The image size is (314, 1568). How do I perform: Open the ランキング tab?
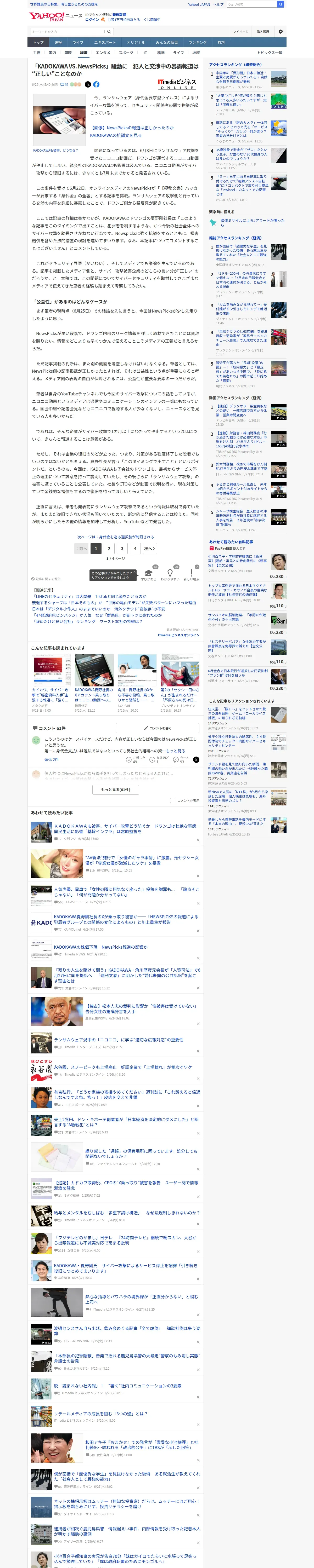point(197,43)
